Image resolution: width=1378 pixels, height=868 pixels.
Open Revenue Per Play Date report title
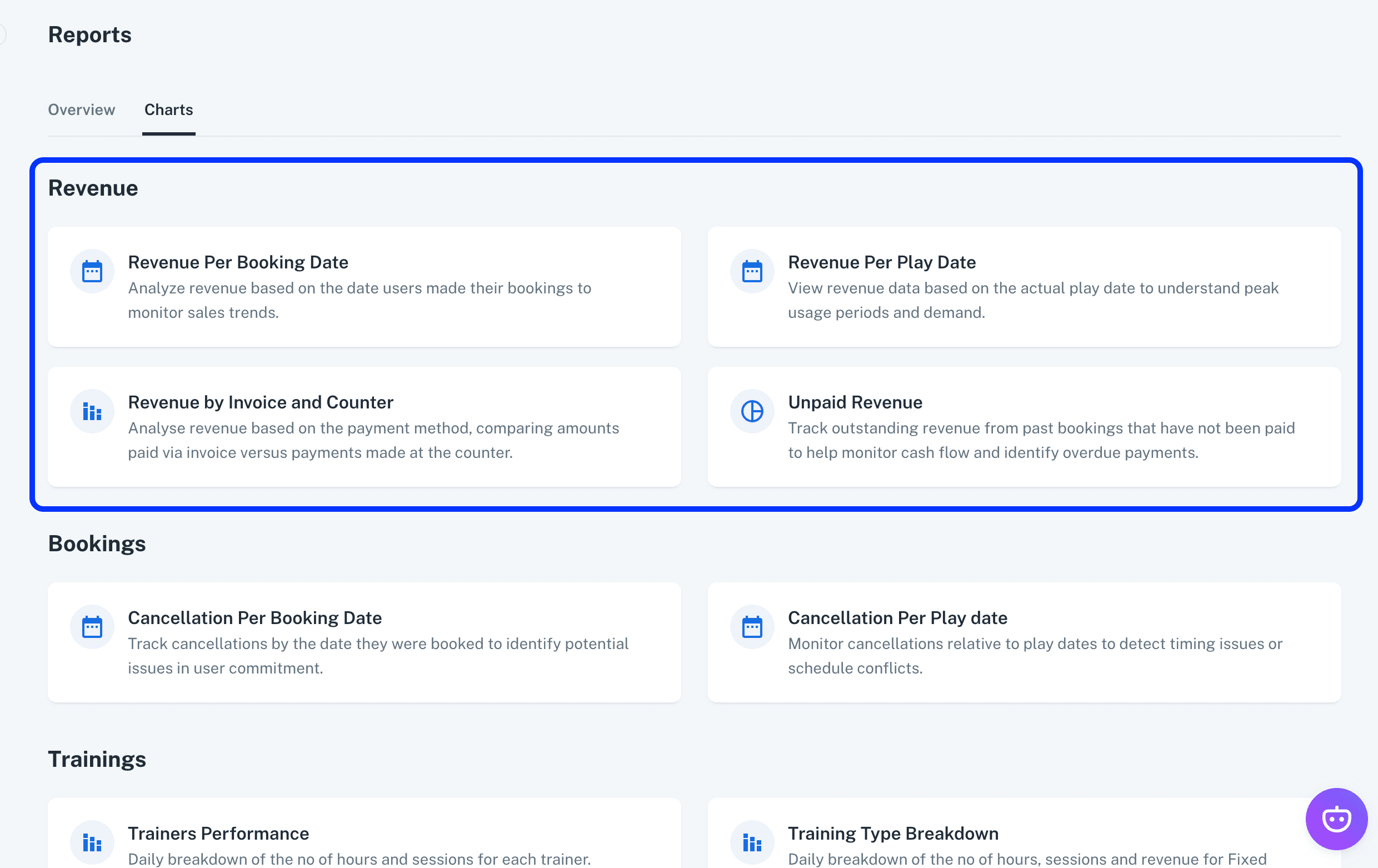881,262
